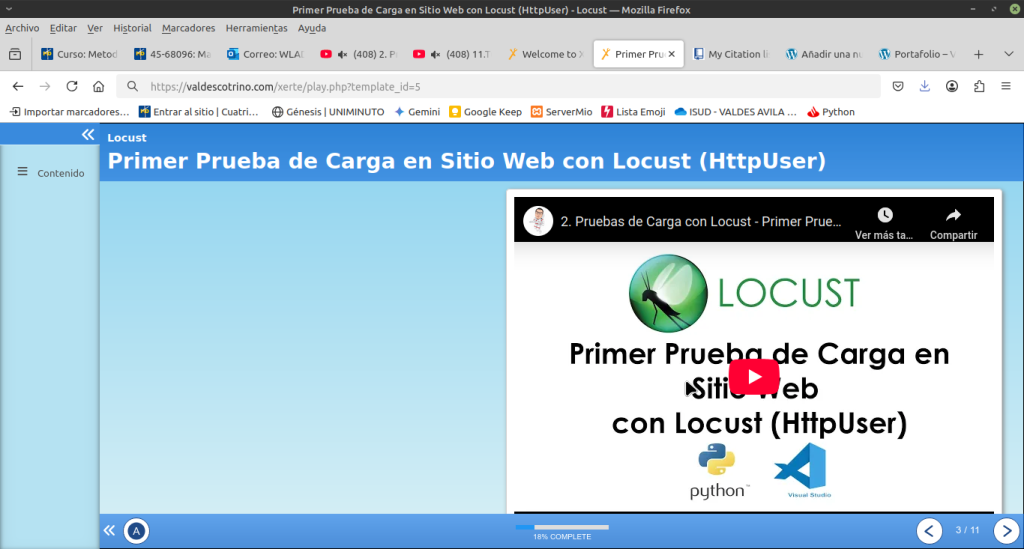
Task: Open the window menu in title bar corner
Action: pos(9,9)
